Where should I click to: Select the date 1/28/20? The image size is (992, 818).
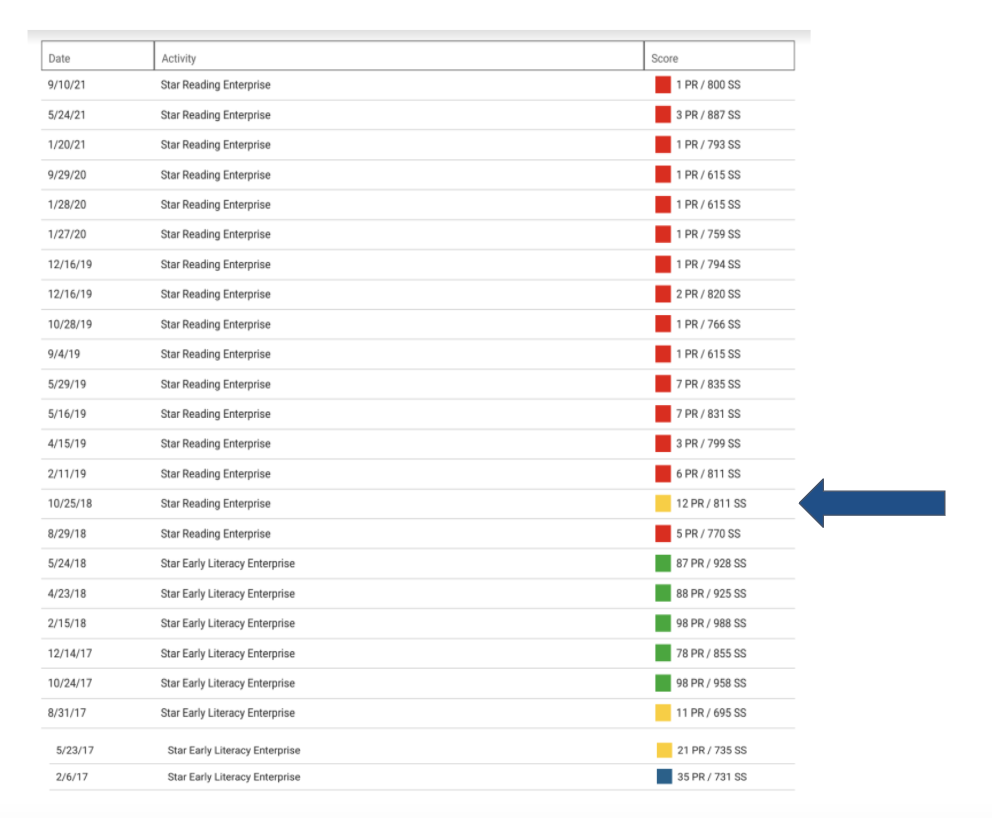click(67, 204)
